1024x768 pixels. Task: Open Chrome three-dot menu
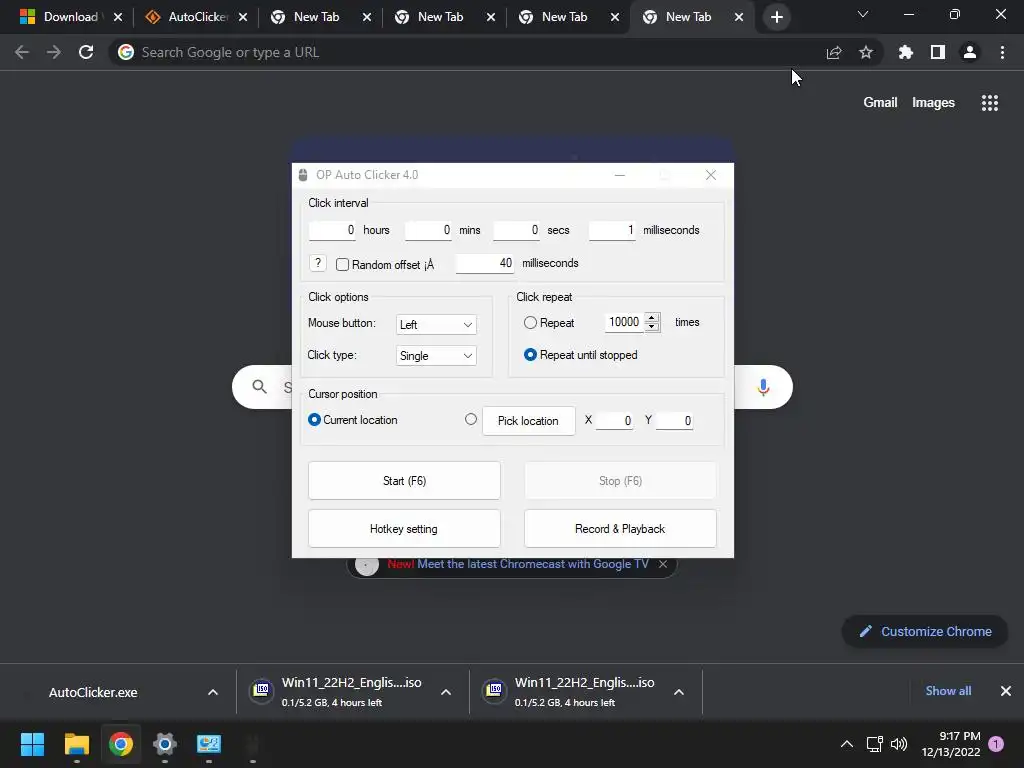[1002, 52]
